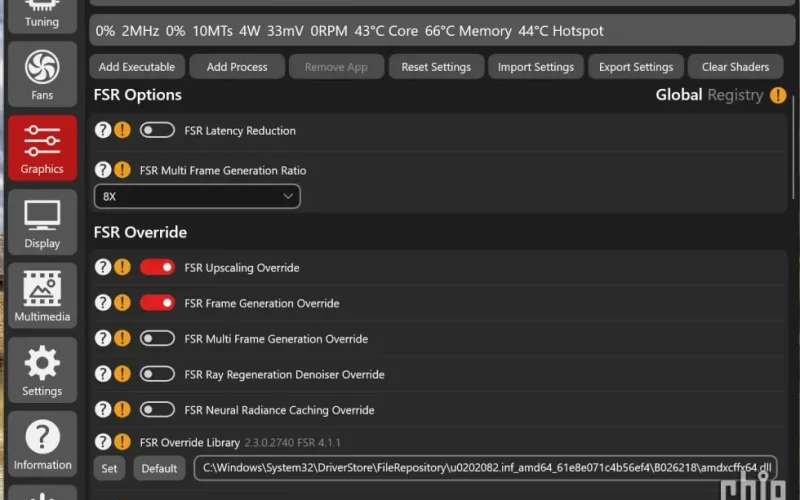Click the Import Settings button
The image size is (800, 500).
tap(536, 67)
